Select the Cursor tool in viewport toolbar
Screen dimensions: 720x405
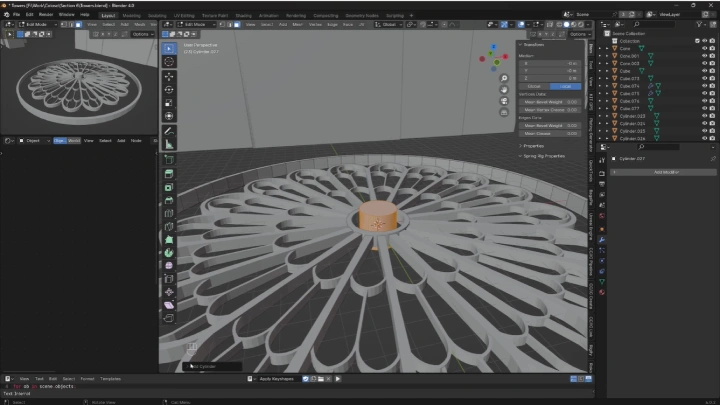pos(169,62)
